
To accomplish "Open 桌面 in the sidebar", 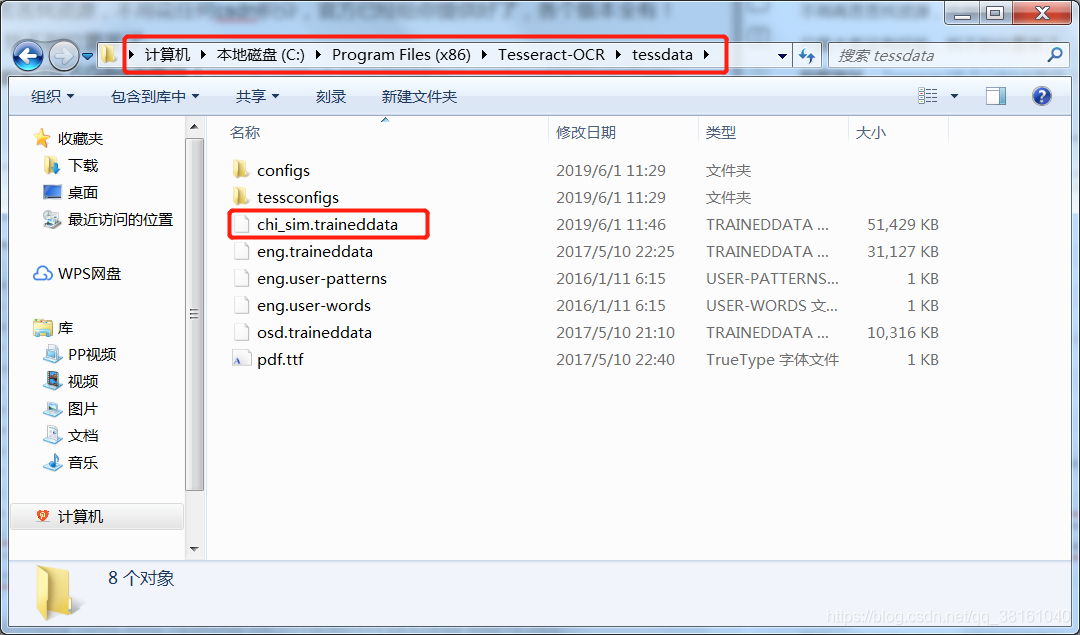I will [83, 192].
